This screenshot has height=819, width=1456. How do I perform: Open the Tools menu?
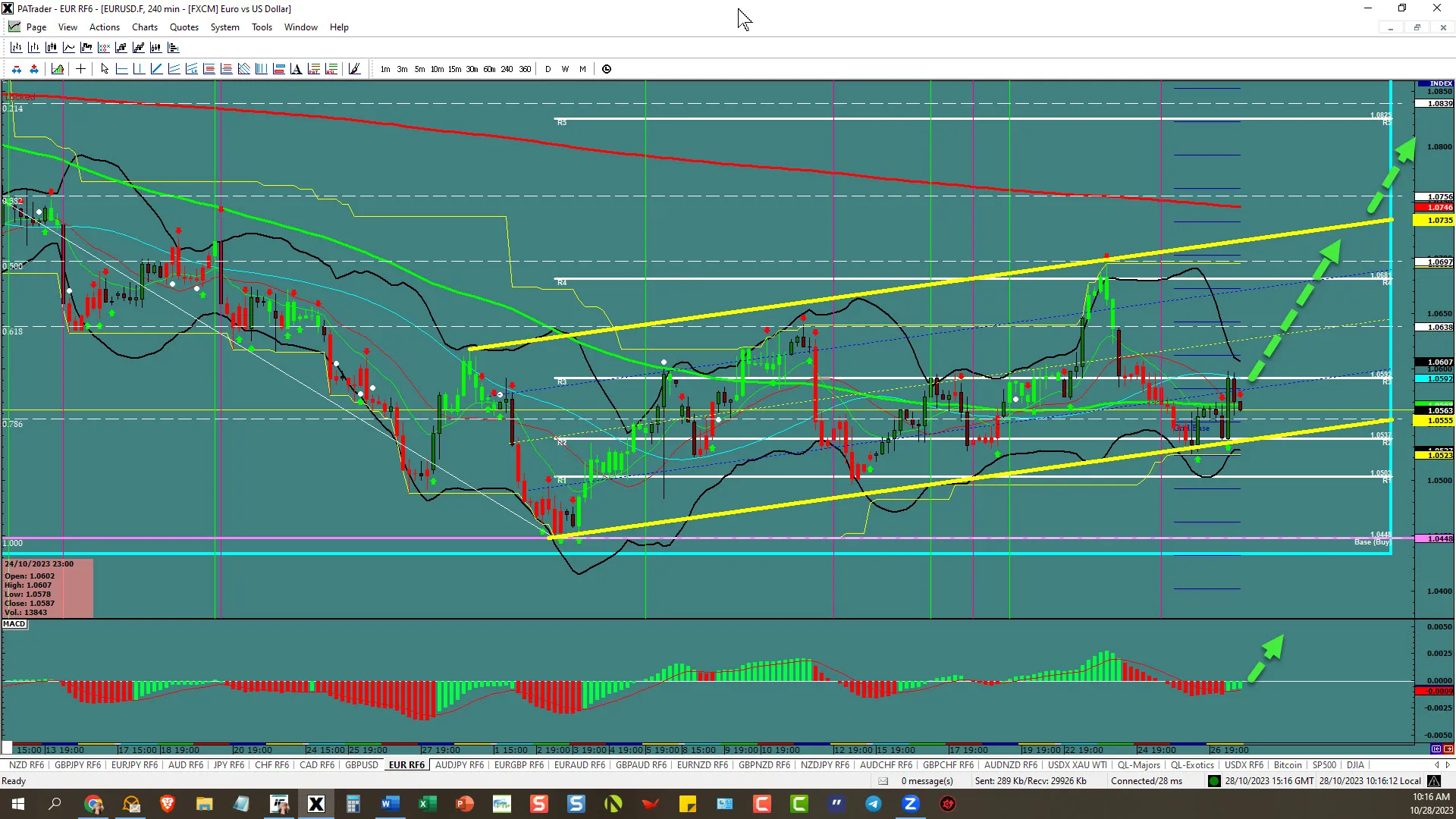[x=262, y=27]
